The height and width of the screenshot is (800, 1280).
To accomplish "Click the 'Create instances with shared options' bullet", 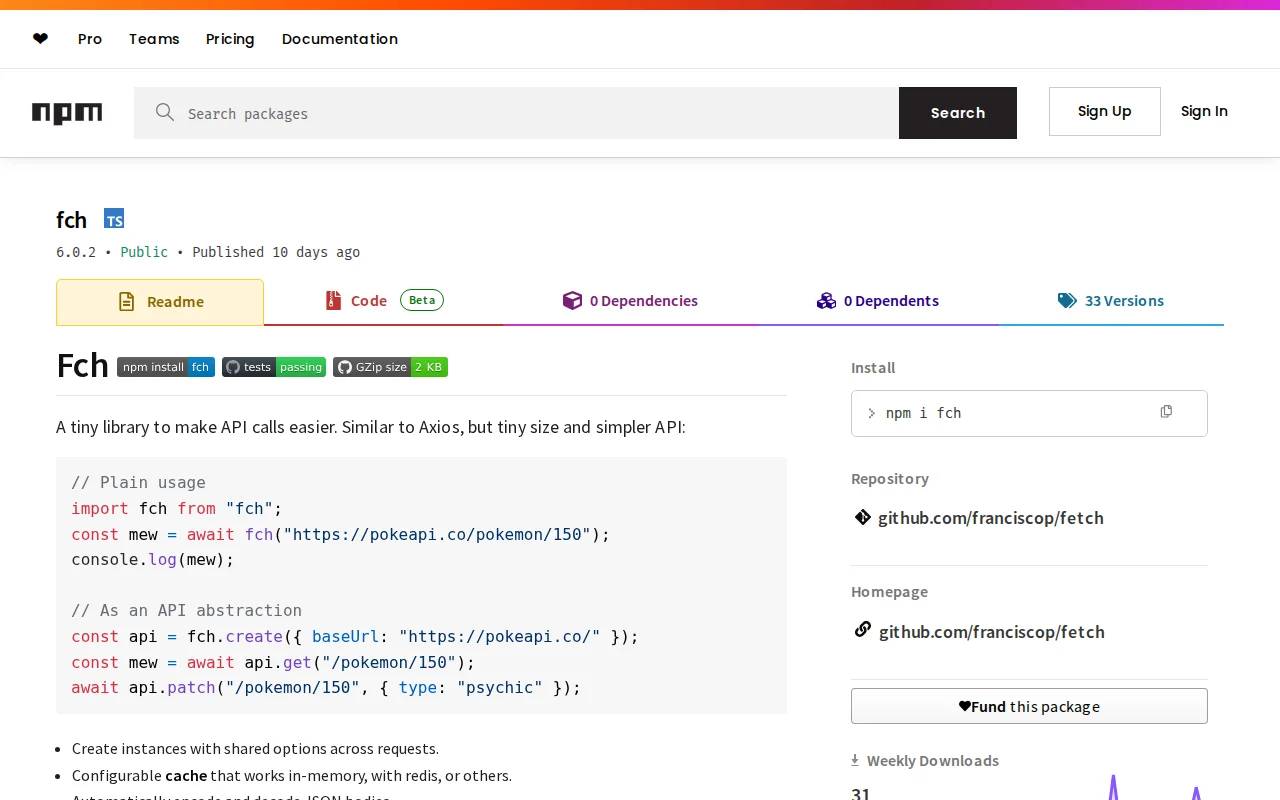I will pyautogui.click(x=255, y=749).
